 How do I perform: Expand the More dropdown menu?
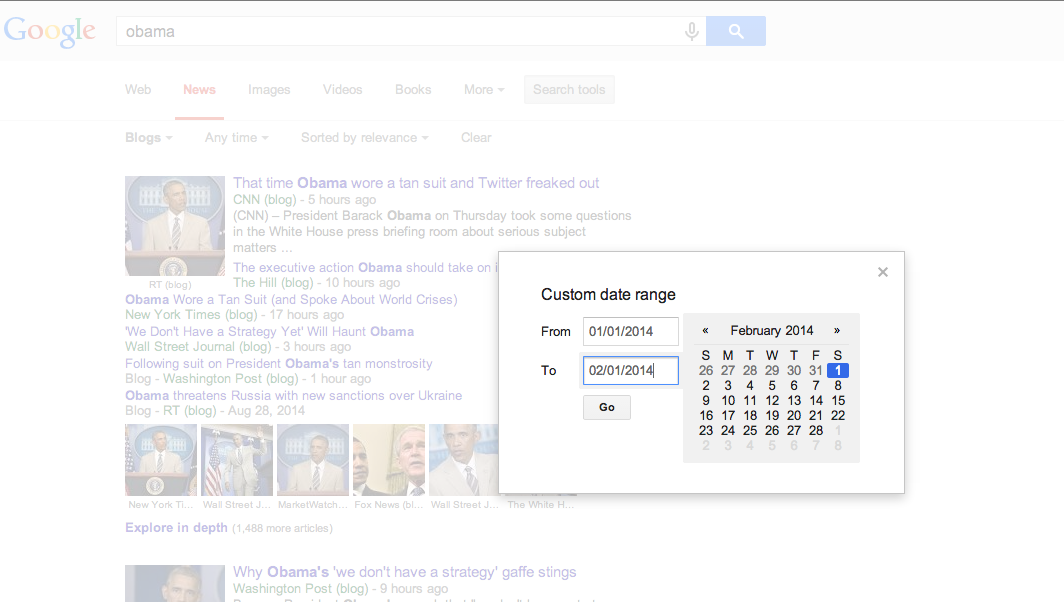click(x=484, y=90)
